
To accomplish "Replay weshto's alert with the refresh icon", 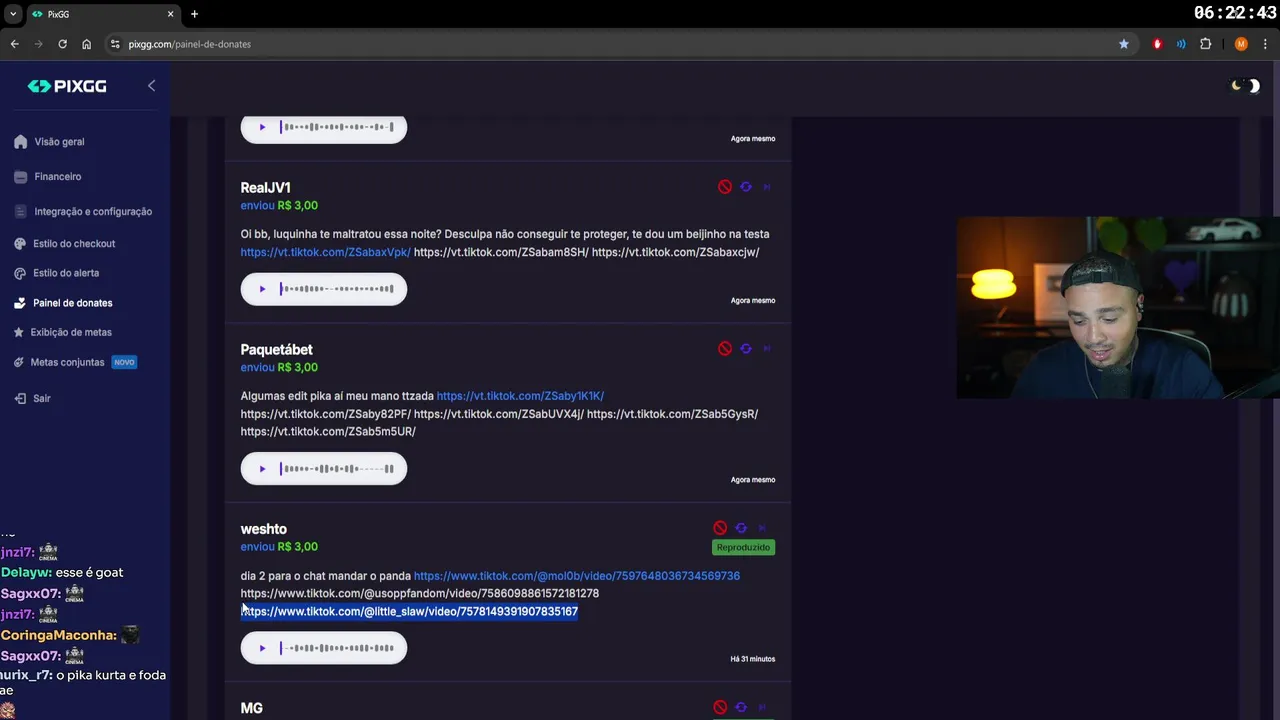I will 741,528.
